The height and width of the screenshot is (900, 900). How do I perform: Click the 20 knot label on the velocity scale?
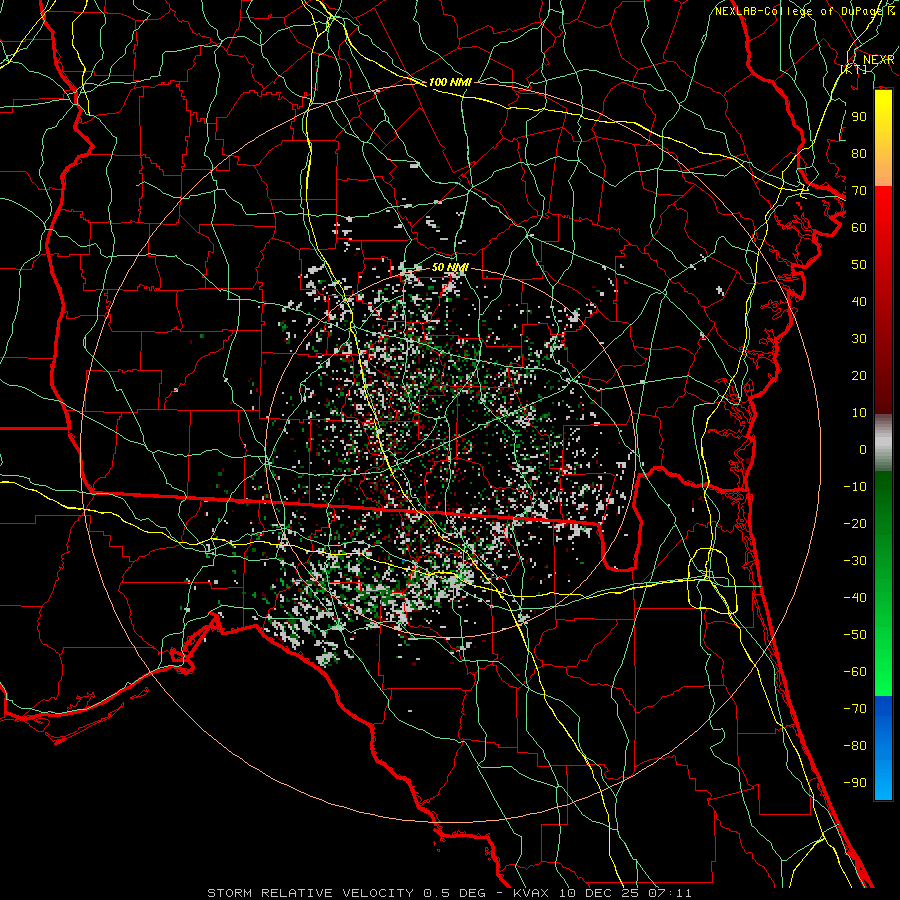pyautogui.click(x=859, y=376)
